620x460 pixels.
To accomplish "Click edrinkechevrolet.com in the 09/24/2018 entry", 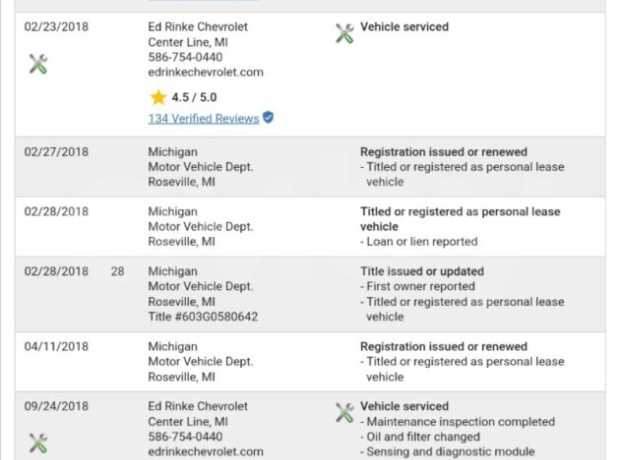I will pyautogui.click(x=206, y=452).
